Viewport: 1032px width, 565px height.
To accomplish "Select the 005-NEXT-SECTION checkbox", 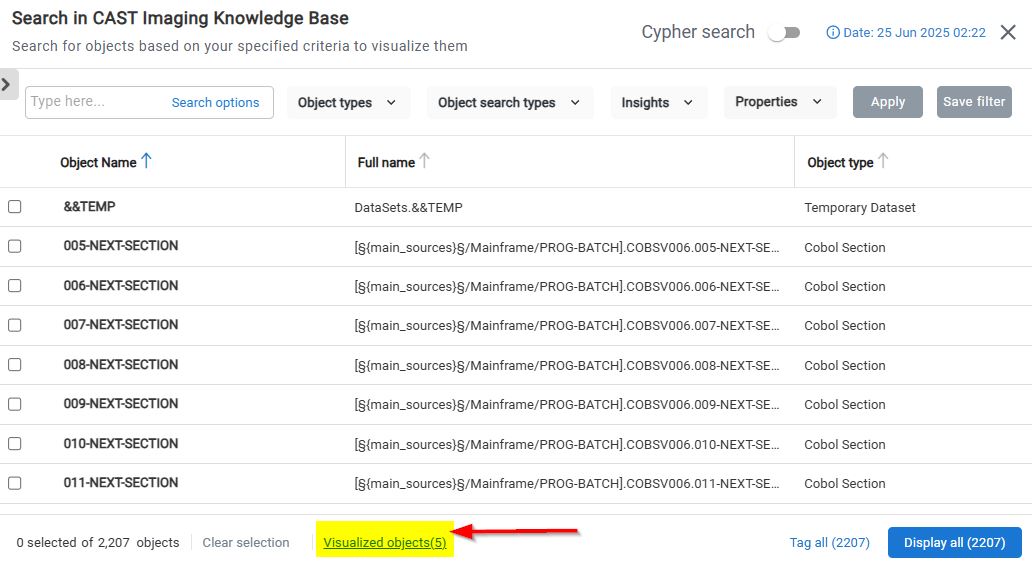I will click(x=15, y=246).
